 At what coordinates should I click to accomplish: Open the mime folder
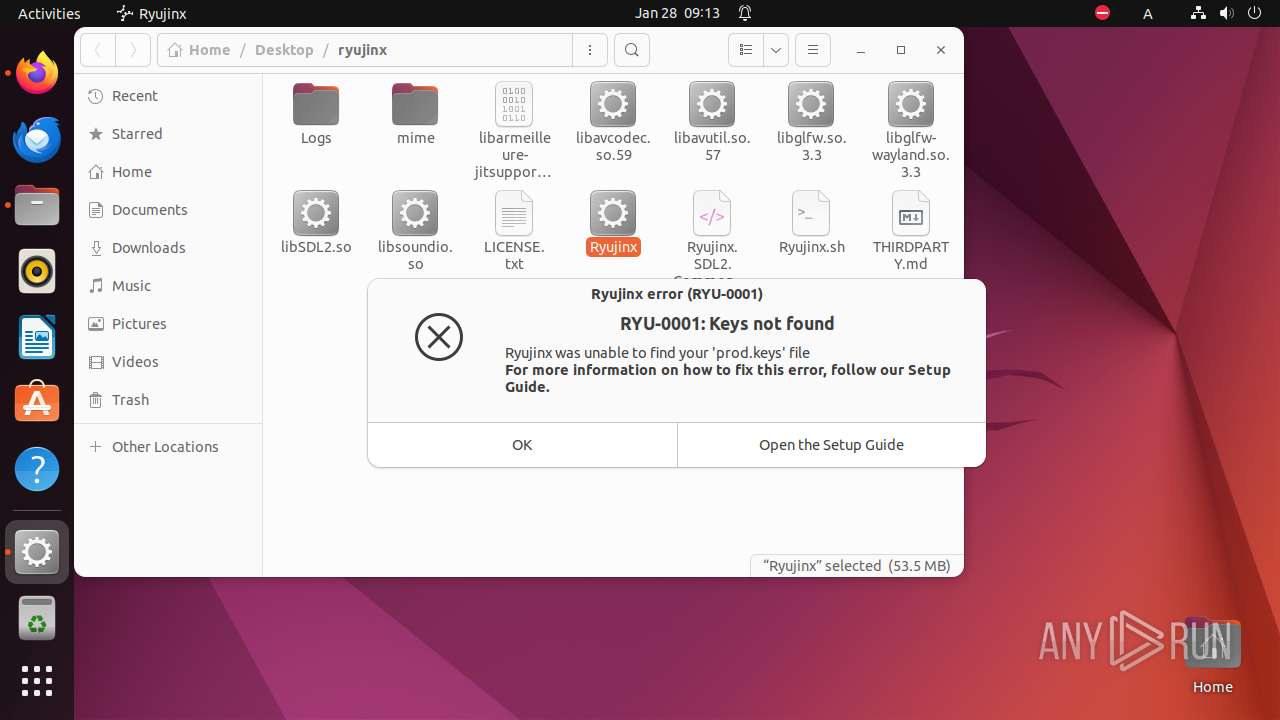[x=415, y=105]
